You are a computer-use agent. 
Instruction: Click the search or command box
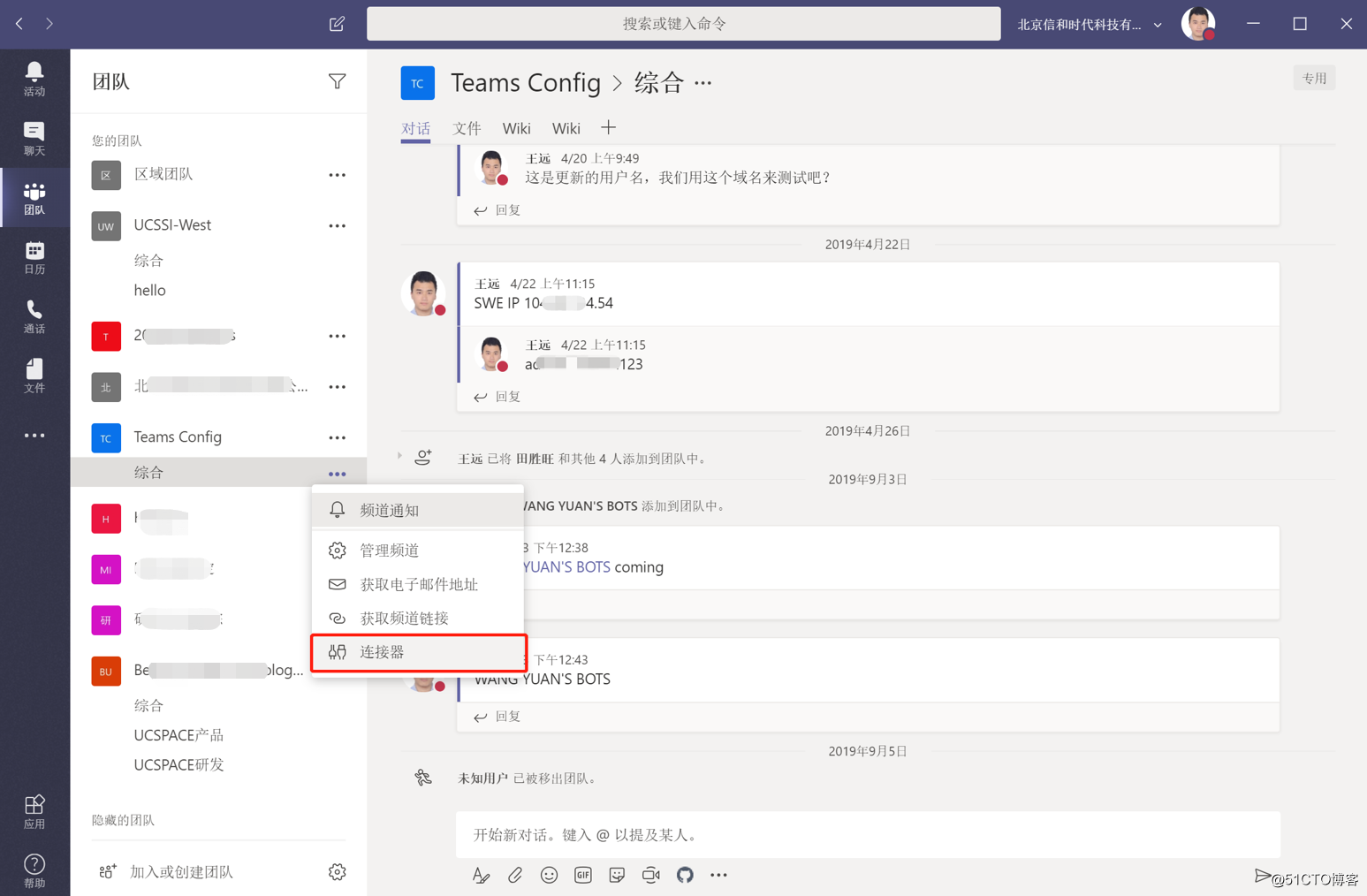point(683,24)
